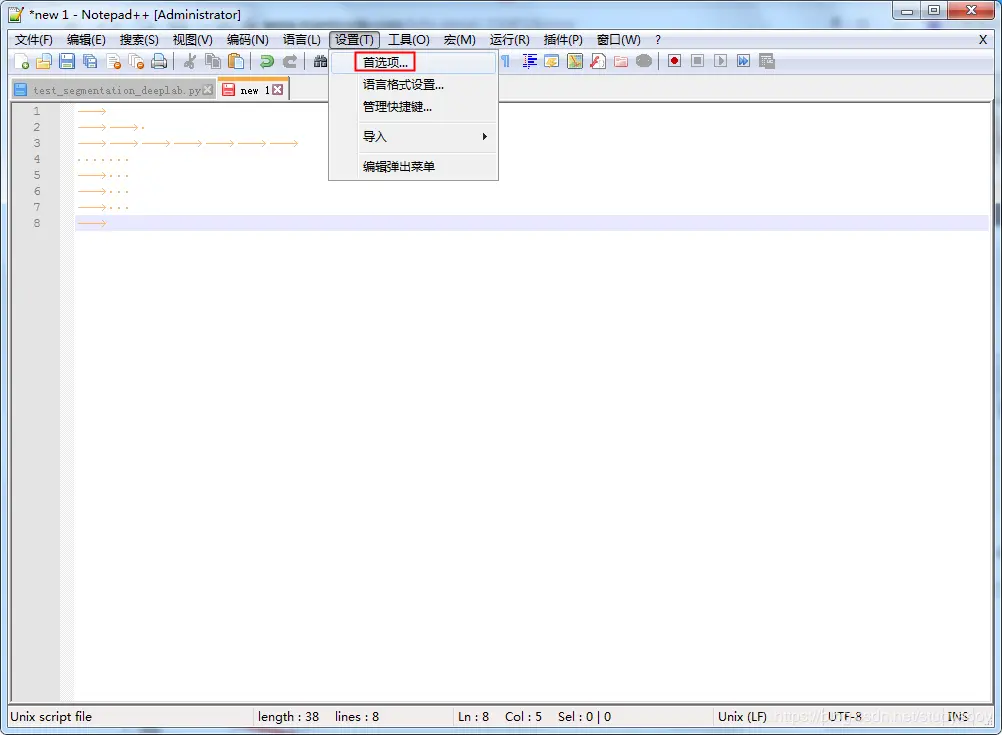1002x735 pixels.
Task: Click INS mode in status bar
Action: [957, 716]
